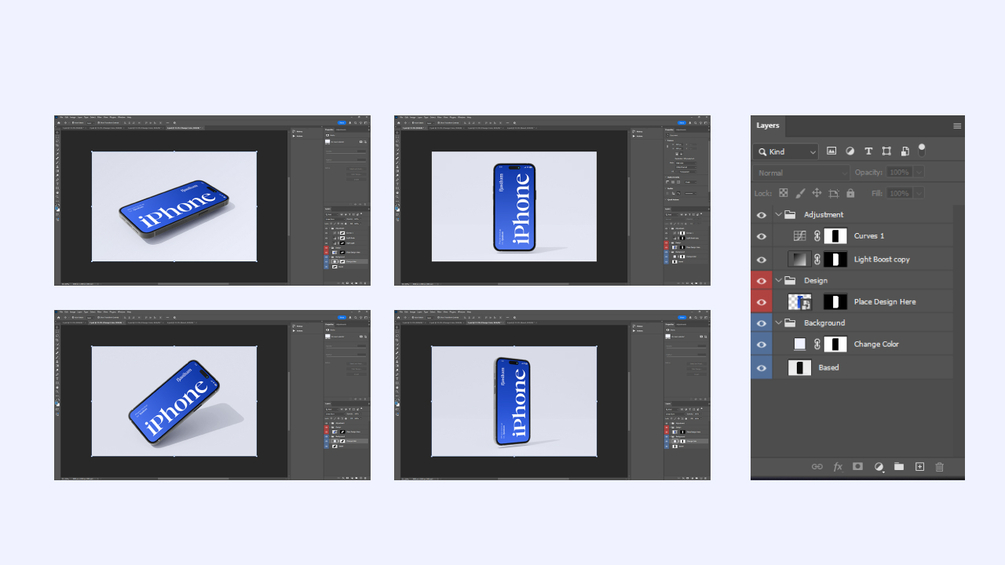The width and height of the screenshot is (1005, 565).
Task: Open the Normal blend mode dropdown
Action: 801,173
